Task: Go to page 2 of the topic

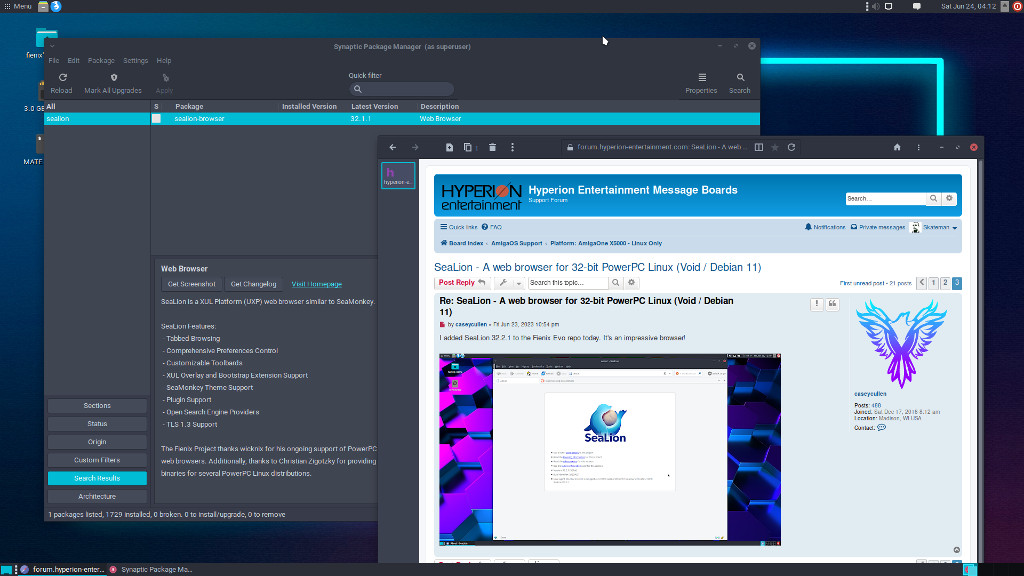Action: [945, 283]
